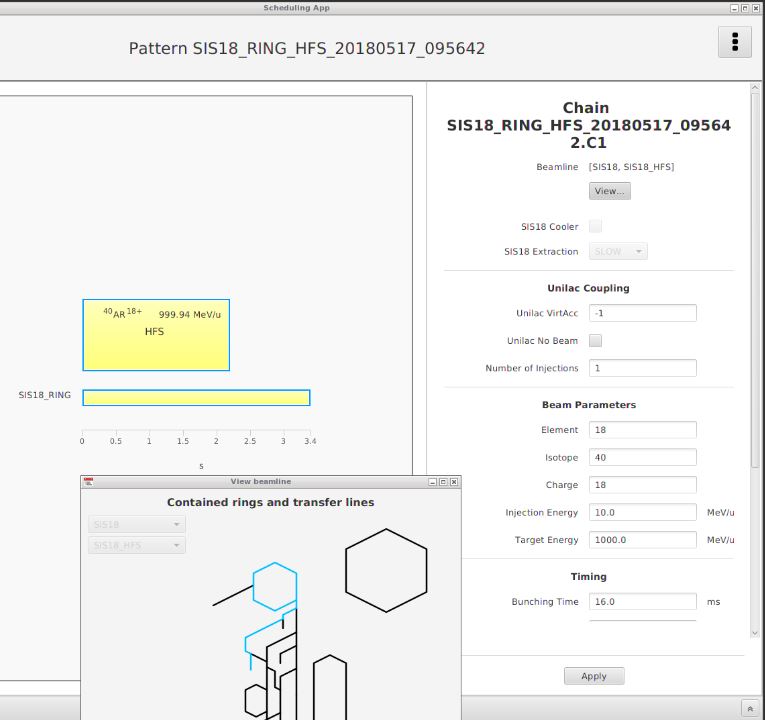Enable the Unilac No Beam checkbox
The height and width of the screenshot is (720, 765).
[x=595, y=341]
